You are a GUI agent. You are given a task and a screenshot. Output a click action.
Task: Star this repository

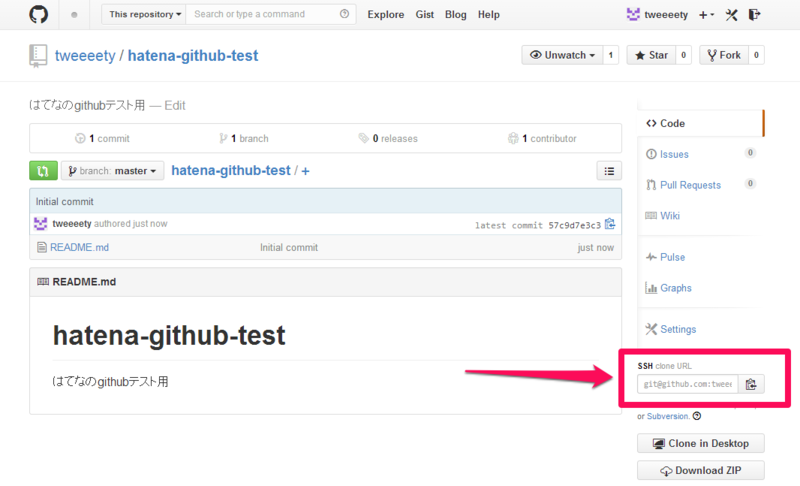pos(652,55)
